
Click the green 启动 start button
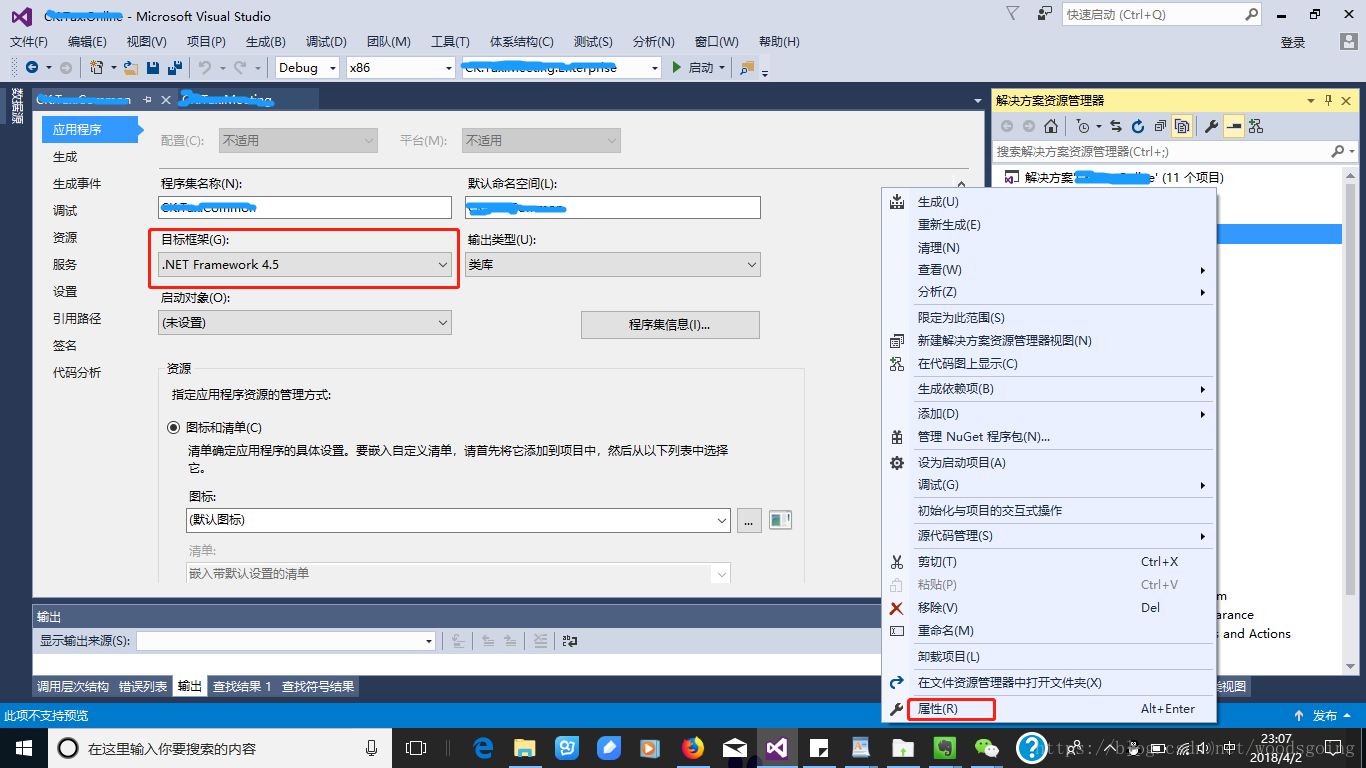pos(698,67)
